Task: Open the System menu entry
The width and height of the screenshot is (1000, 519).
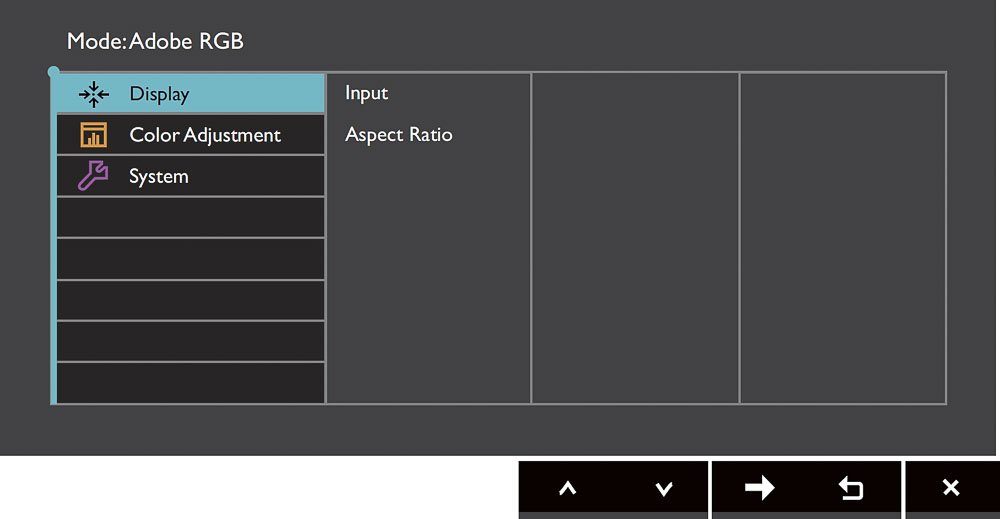Action: click(x=191, y=176)
